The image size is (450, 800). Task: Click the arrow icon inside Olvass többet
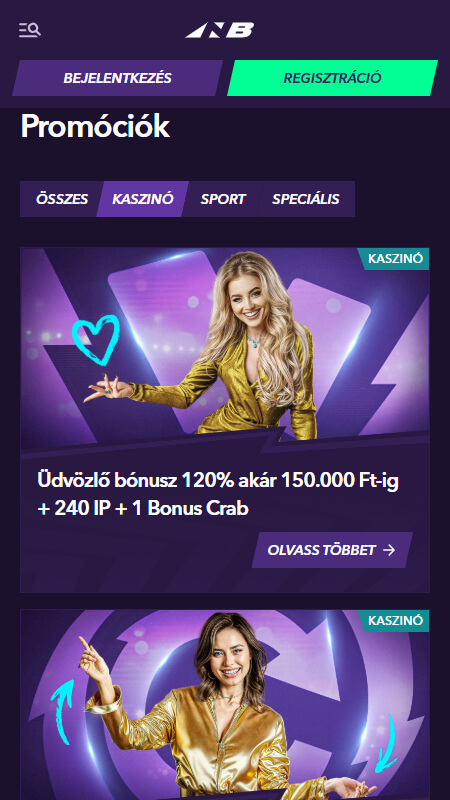tap(389, 550)
